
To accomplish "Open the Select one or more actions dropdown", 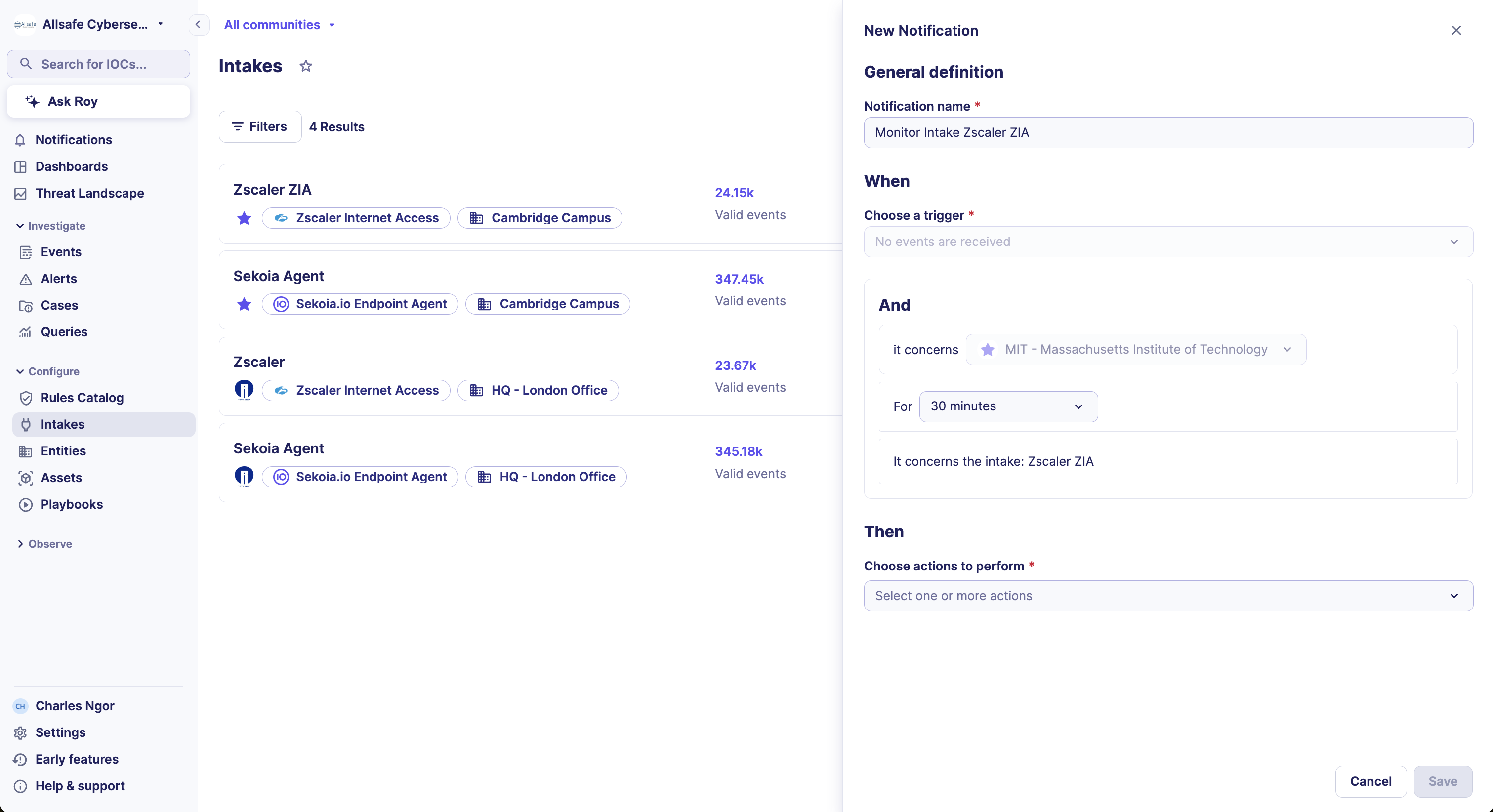I will (1167, 595).
